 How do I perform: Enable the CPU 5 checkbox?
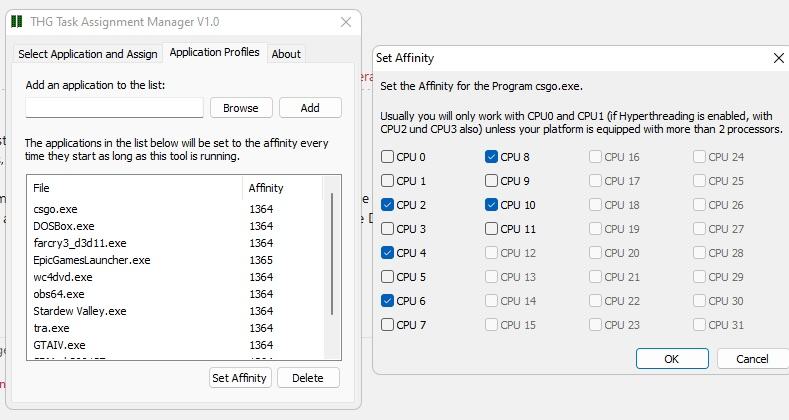click(387, 277)
